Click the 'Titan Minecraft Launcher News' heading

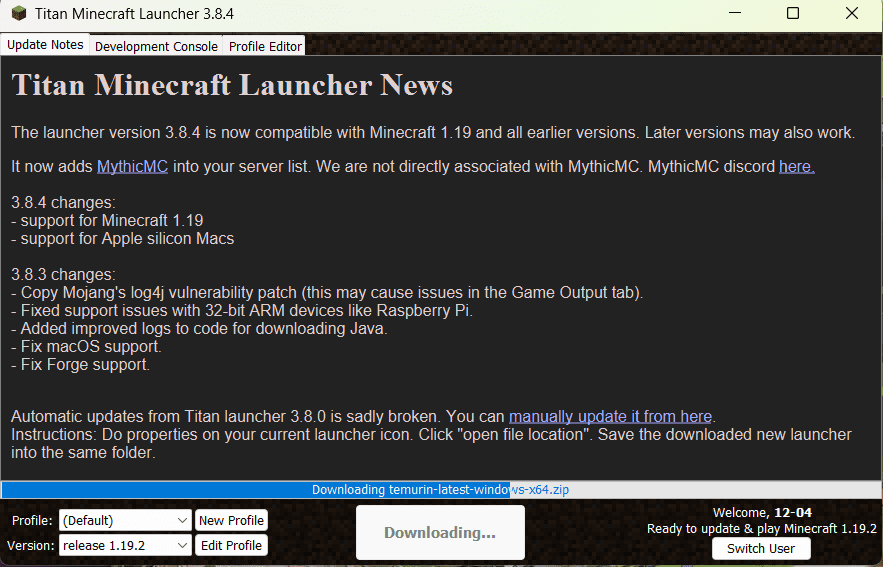(x=232, y=86)
